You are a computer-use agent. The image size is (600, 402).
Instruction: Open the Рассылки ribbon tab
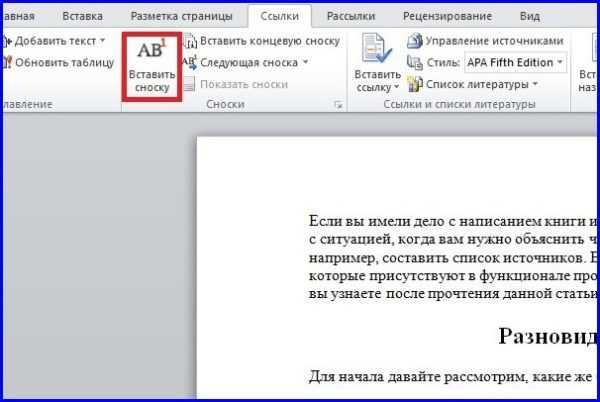pyautogui.click(x=351, y=16)
